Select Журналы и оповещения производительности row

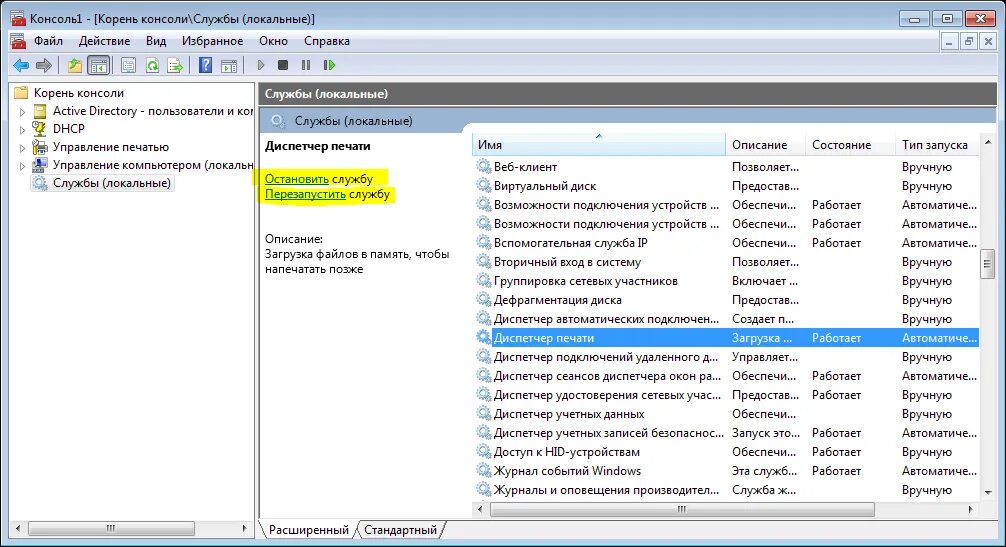click(726, 490)
